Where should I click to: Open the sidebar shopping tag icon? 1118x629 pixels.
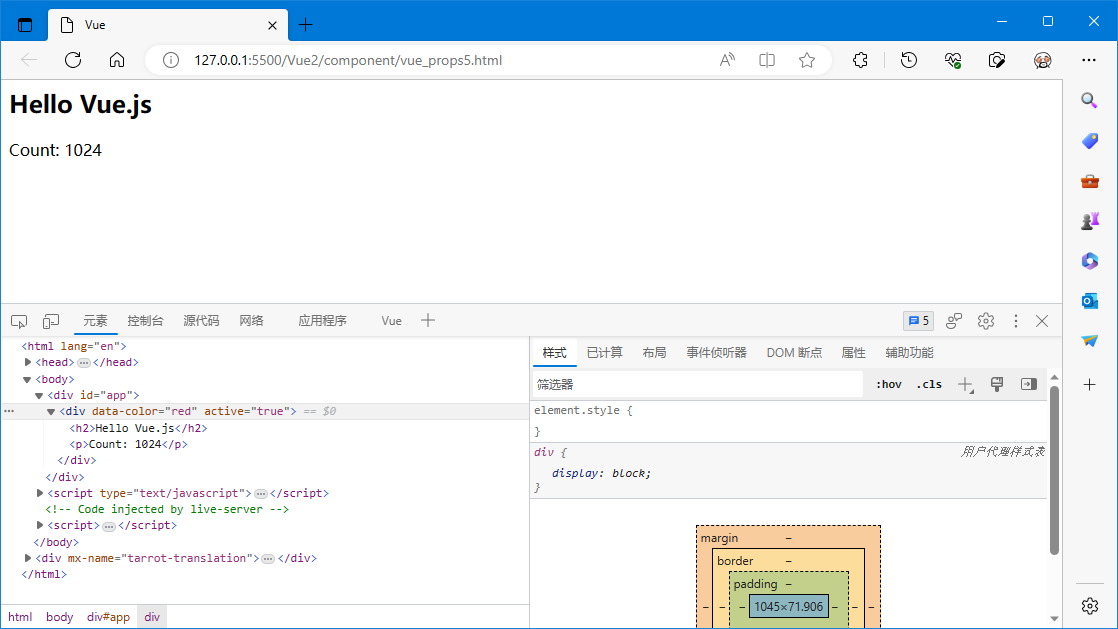pyautogui.click(x=1089, y=141)
